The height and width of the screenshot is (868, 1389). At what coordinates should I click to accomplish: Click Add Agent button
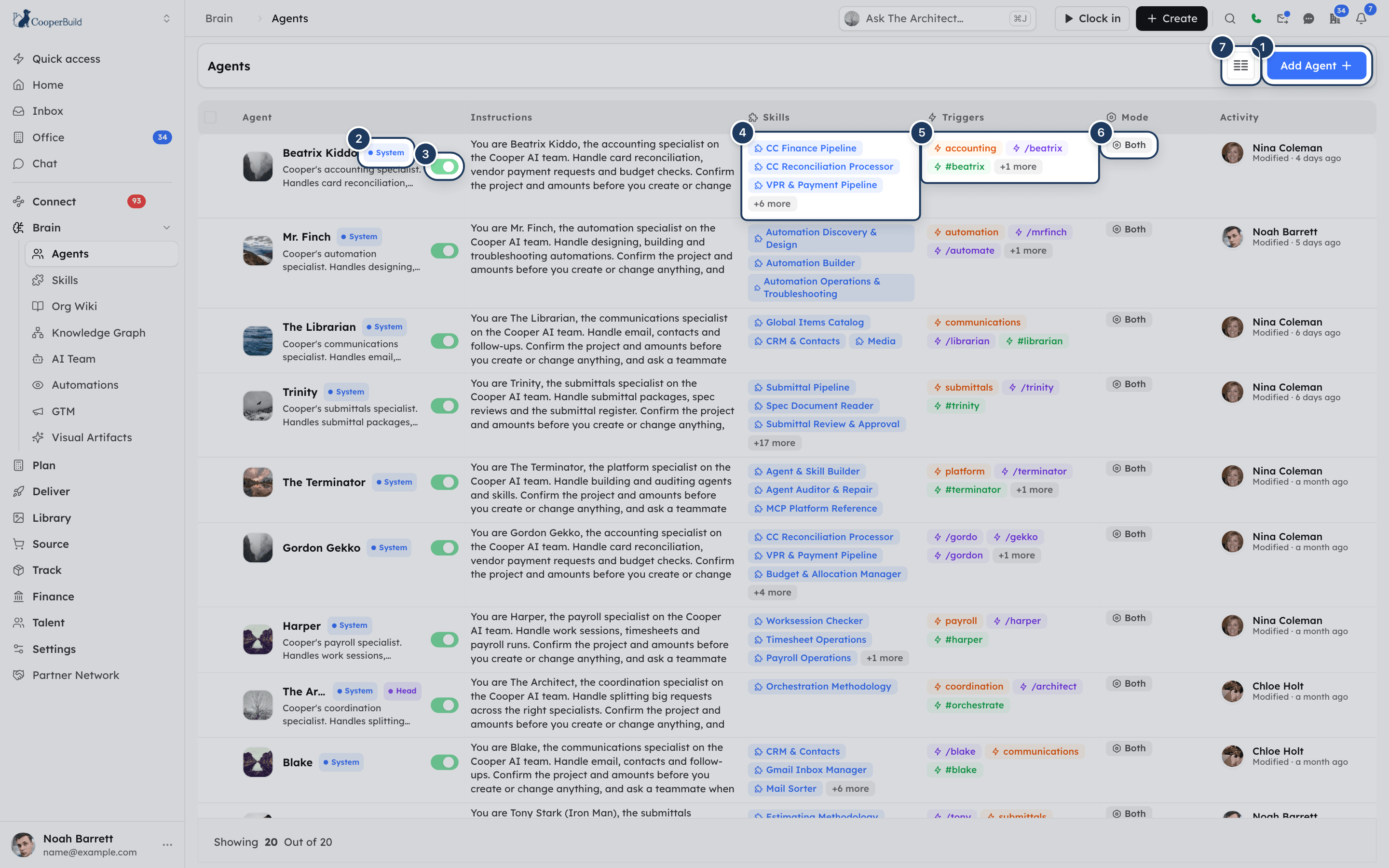pos(1316,66)
